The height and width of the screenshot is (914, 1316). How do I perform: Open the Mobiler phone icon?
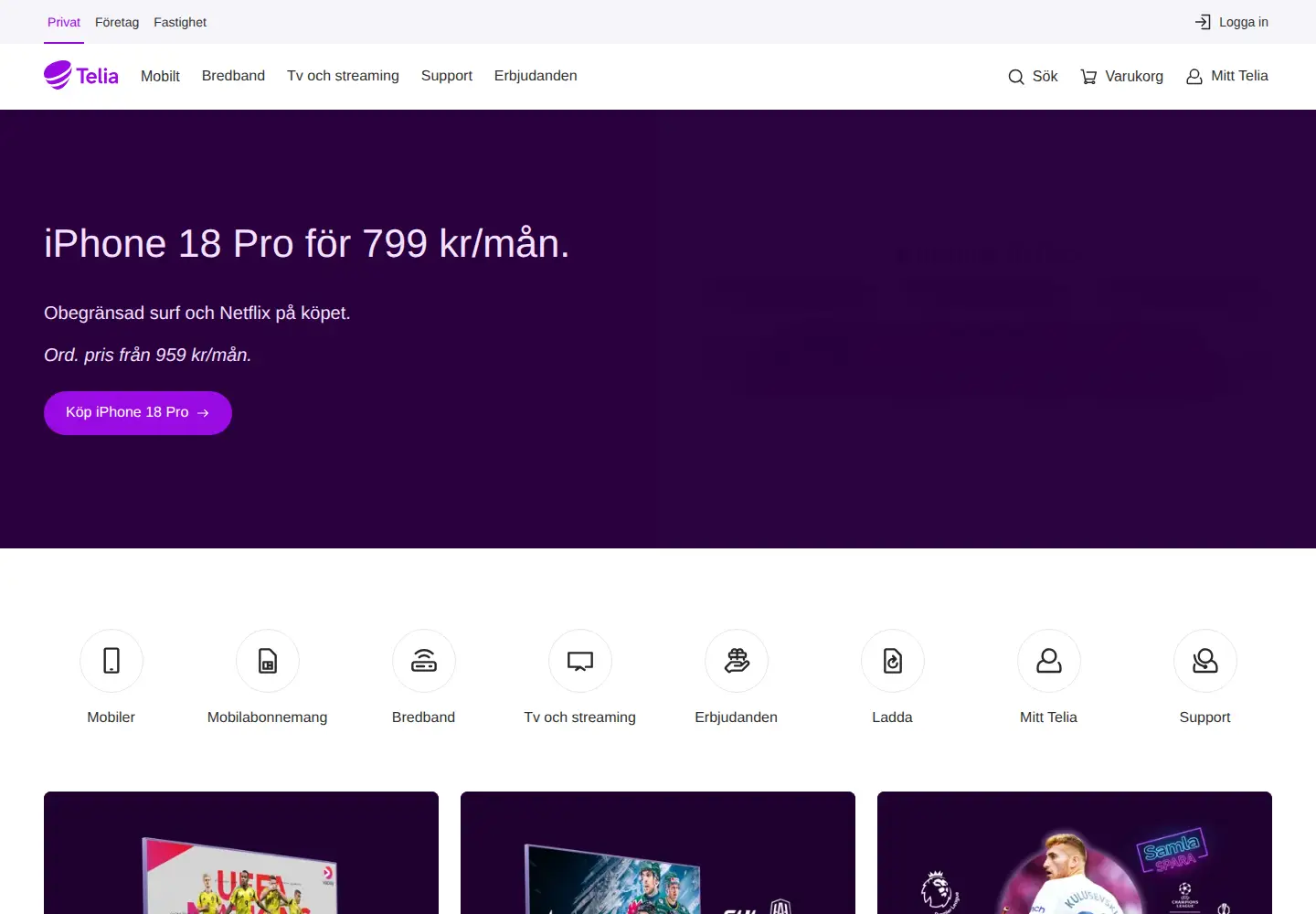[111, 661]
